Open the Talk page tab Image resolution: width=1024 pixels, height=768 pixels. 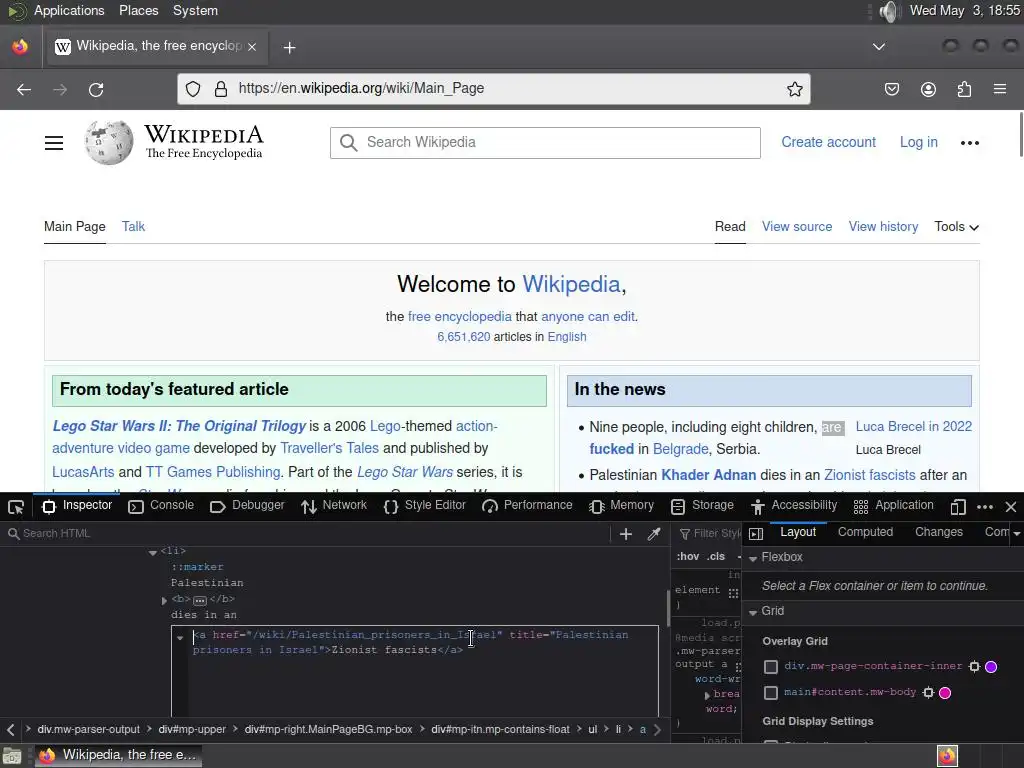[133, 227]
